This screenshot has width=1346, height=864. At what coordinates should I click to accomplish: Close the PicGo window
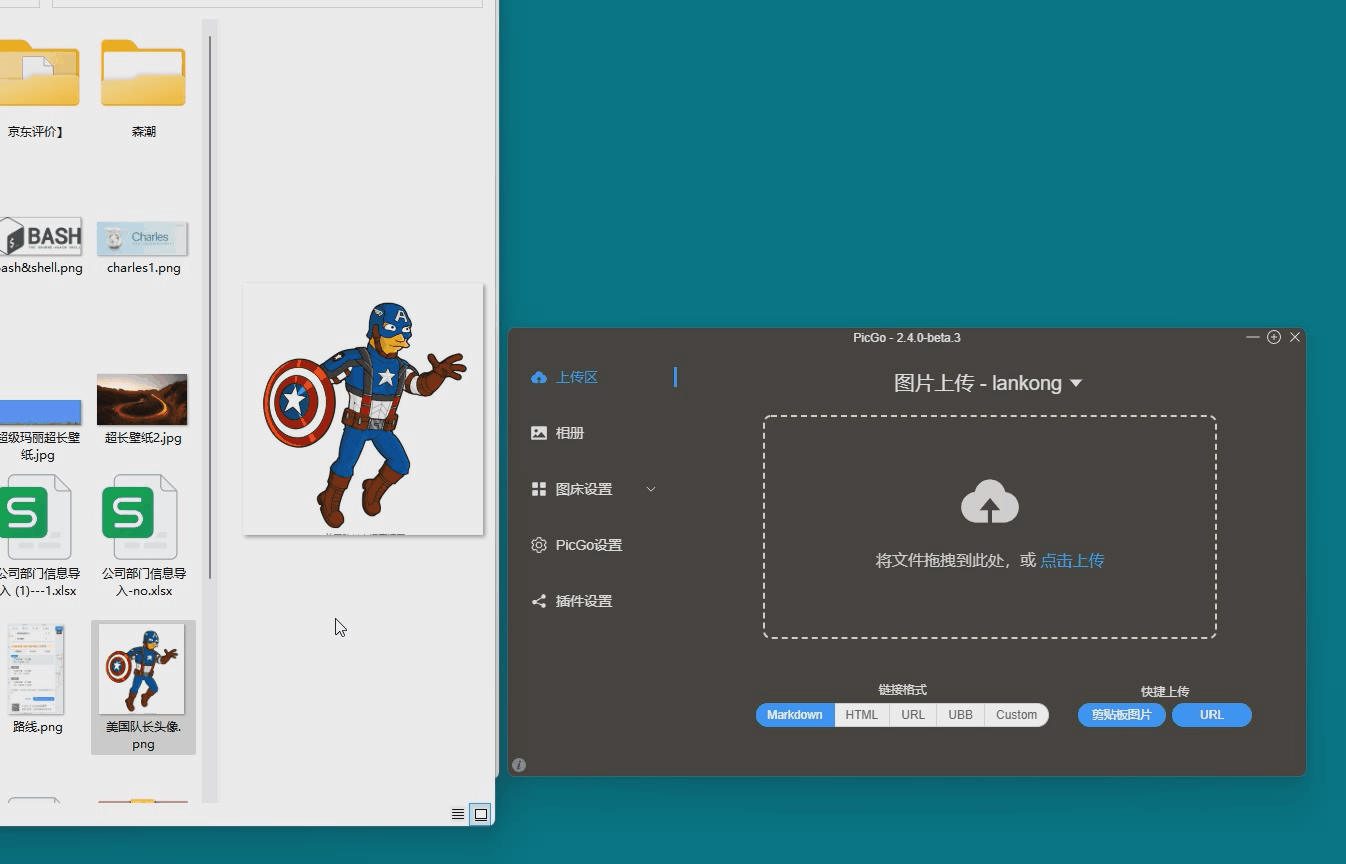(1295, 337)
